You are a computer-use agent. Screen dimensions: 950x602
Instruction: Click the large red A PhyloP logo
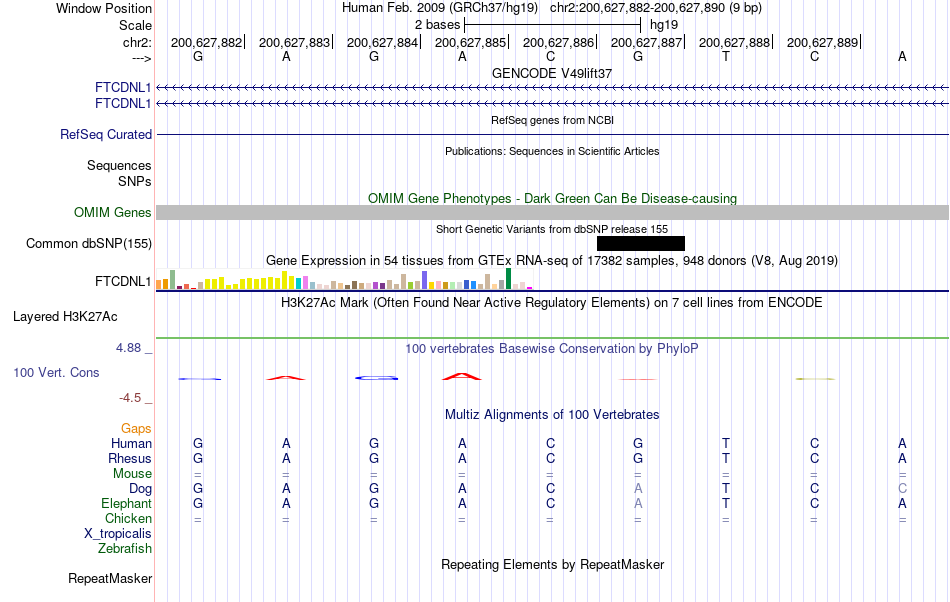[x=462, y=376]
